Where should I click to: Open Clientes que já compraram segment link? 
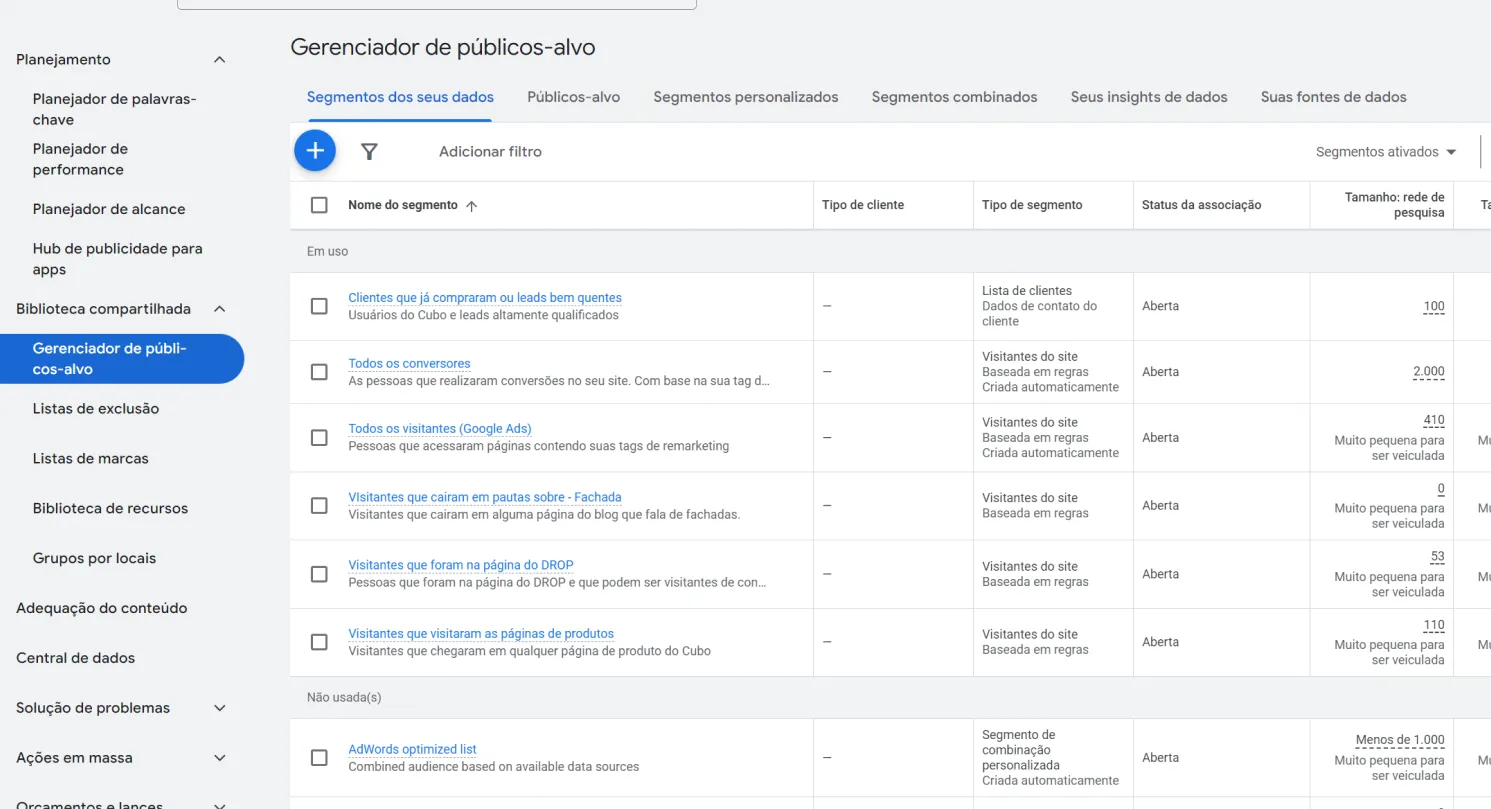[485, 298]
